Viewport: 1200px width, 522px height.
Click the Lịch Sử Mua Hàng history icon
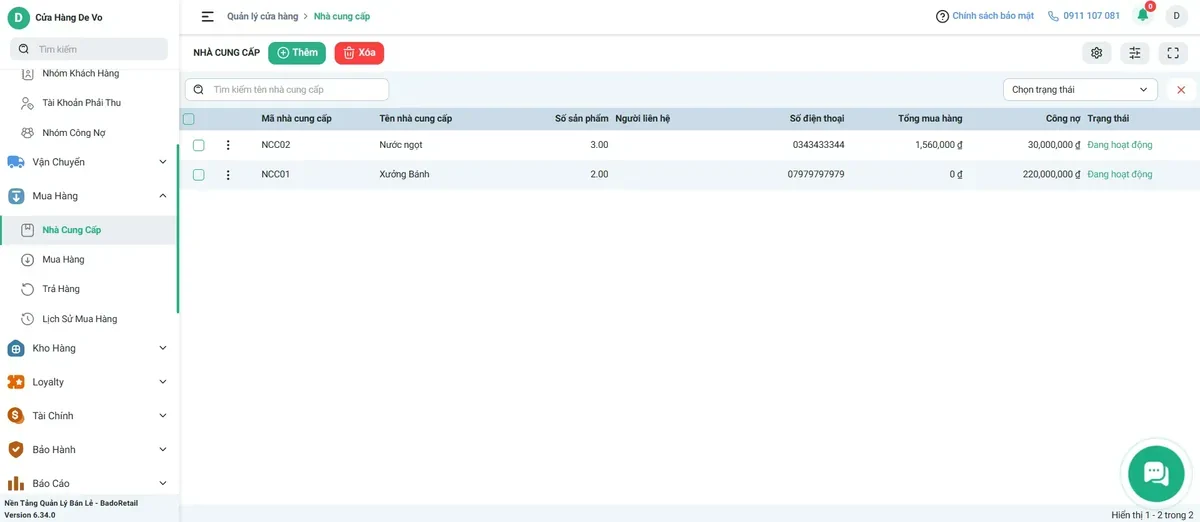tap(27, 319)
